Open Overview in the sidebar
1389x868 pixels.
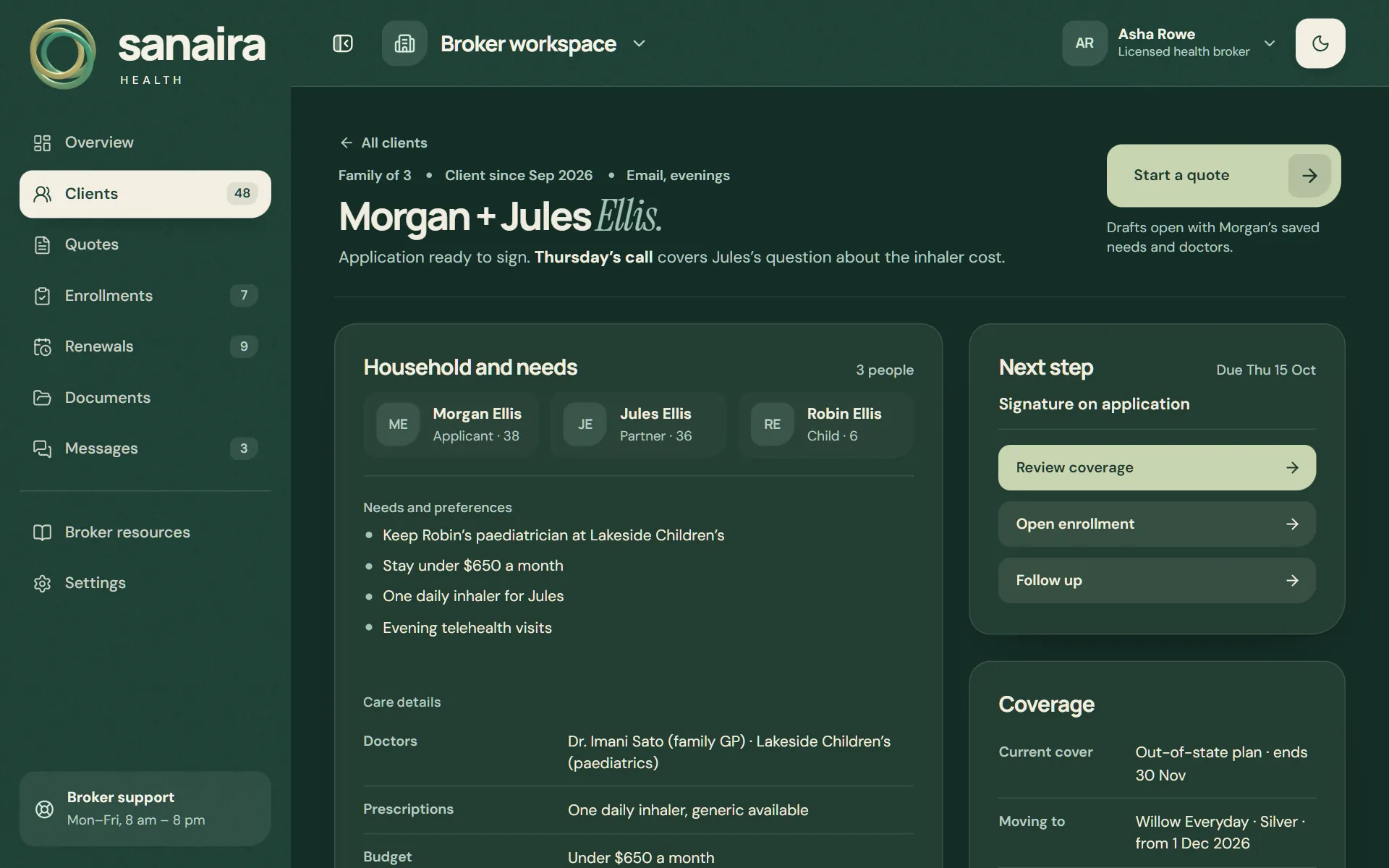(145, 142)
